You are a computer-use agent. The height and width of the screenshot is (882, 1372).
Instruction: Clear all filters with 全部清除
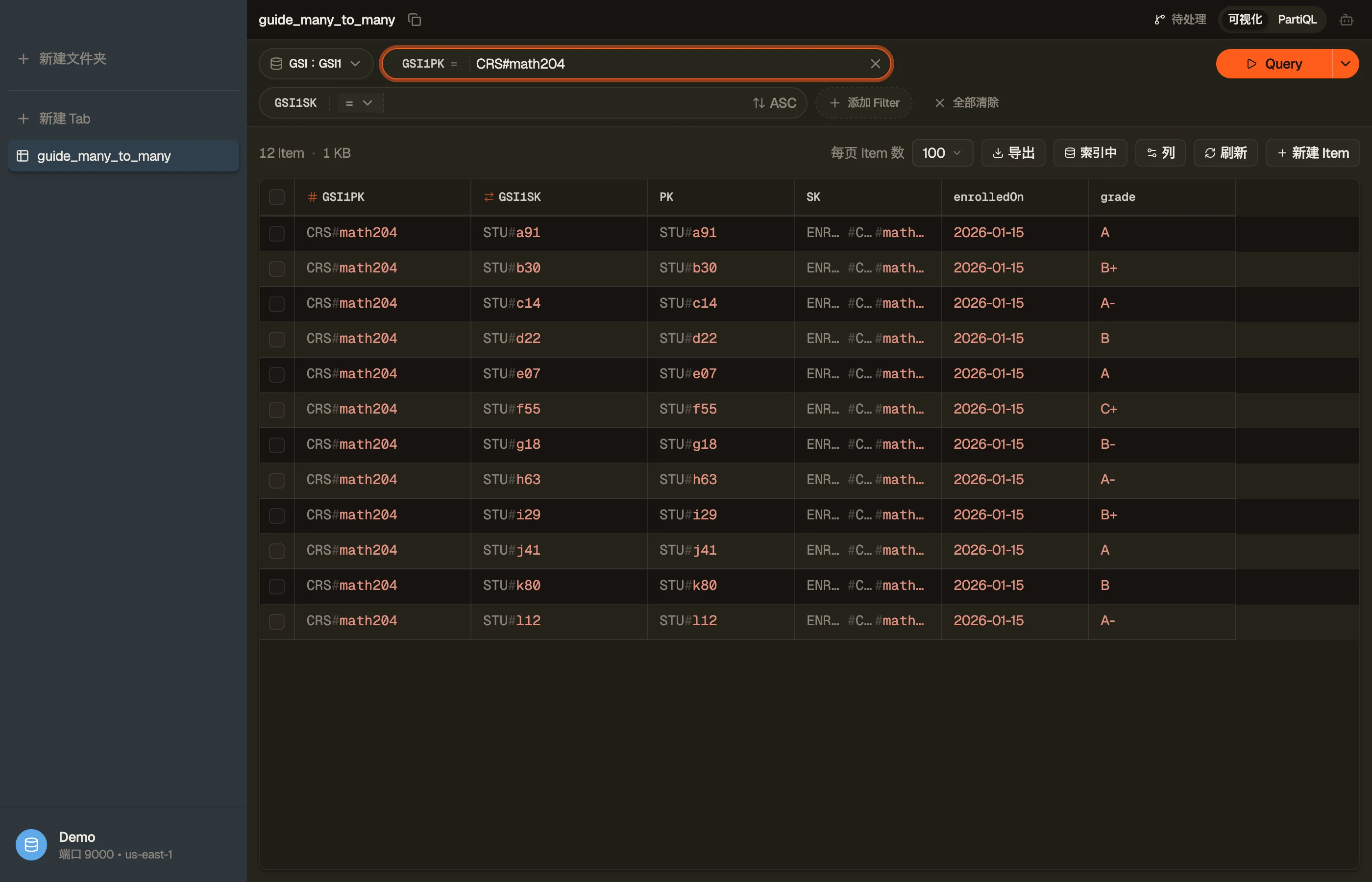[x=967, y=102]
